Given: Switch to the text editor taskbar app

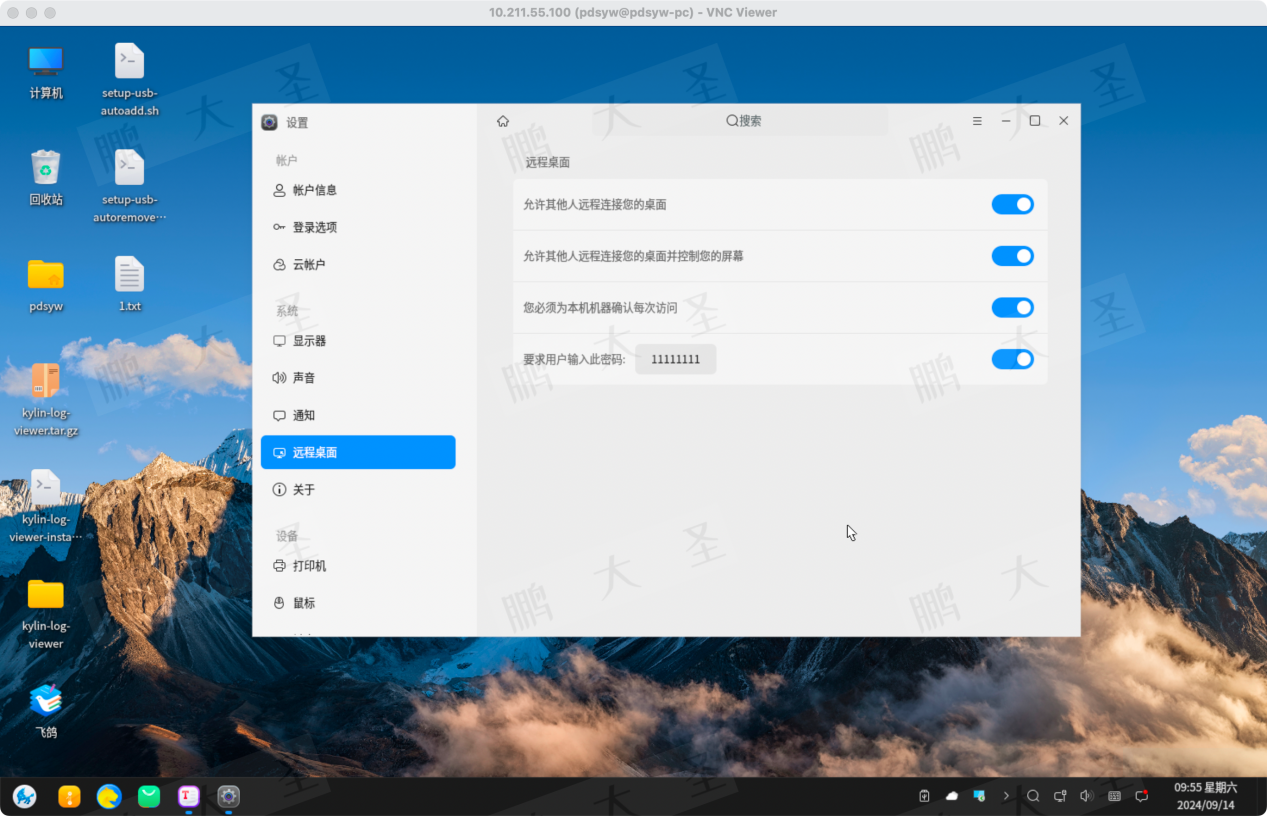Looking at the screenshot, I should 188,796.
